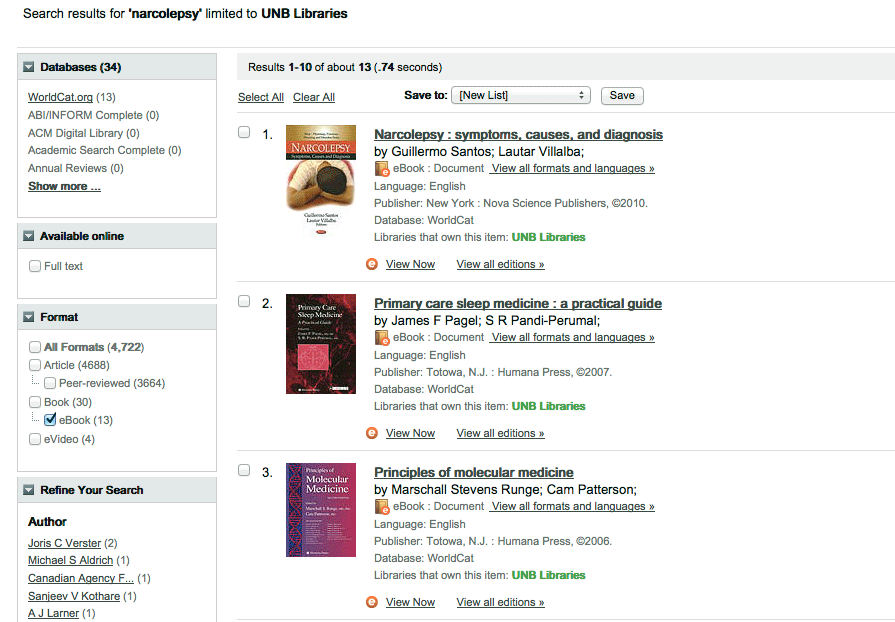Image resolution: width=895 pixels, height=622 pixels.
Task: Collapse the Databases (34) panel
Action: click(x=29, y=67)
